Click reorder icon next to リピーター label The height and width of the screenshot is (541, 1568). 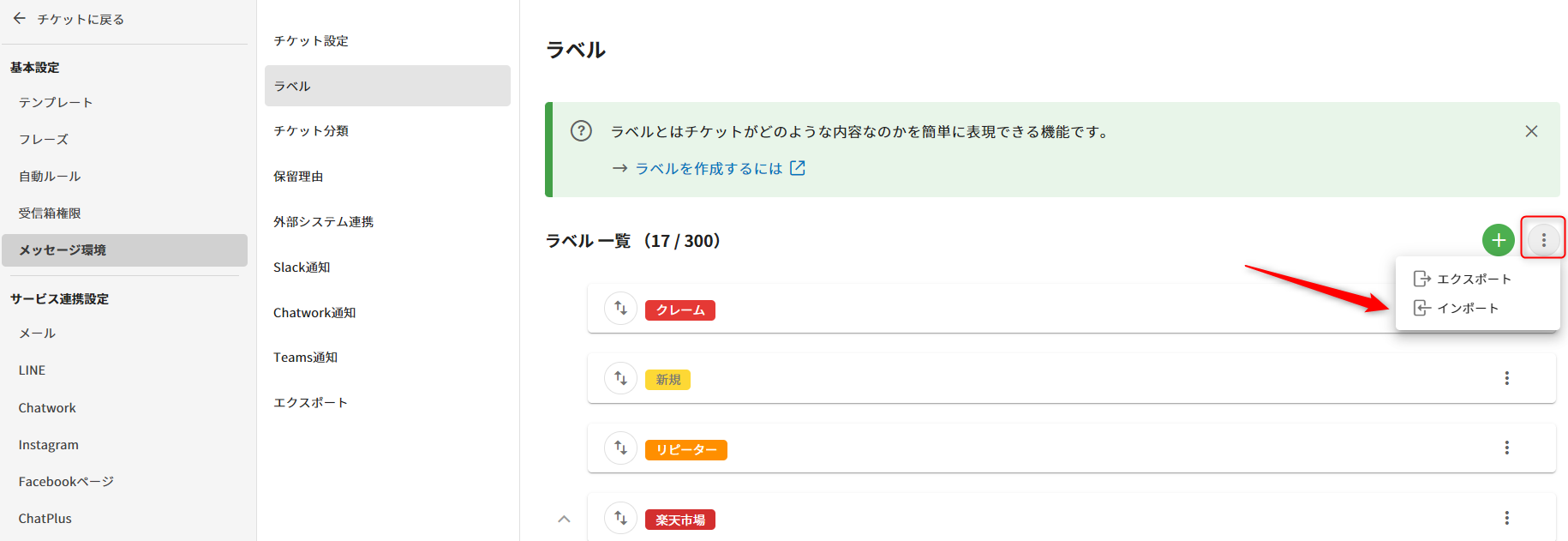621,448
